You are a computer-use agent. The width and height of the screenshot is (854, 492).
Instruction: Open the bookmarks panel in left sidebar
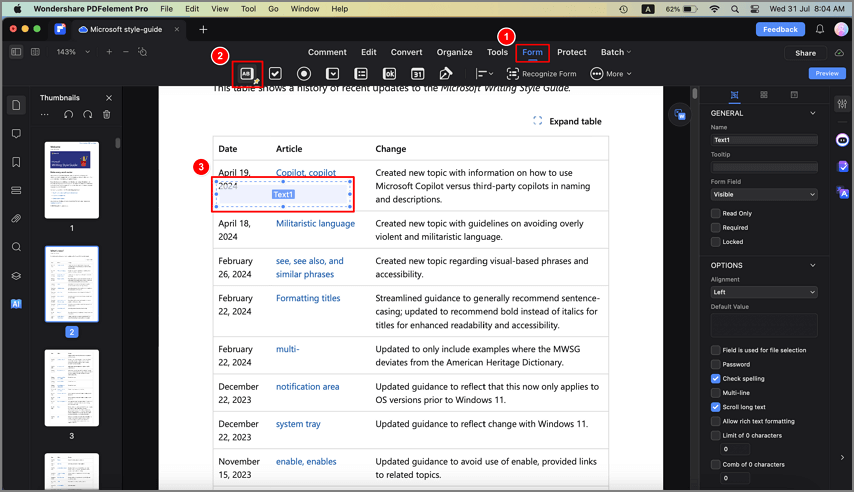[16, 162]
